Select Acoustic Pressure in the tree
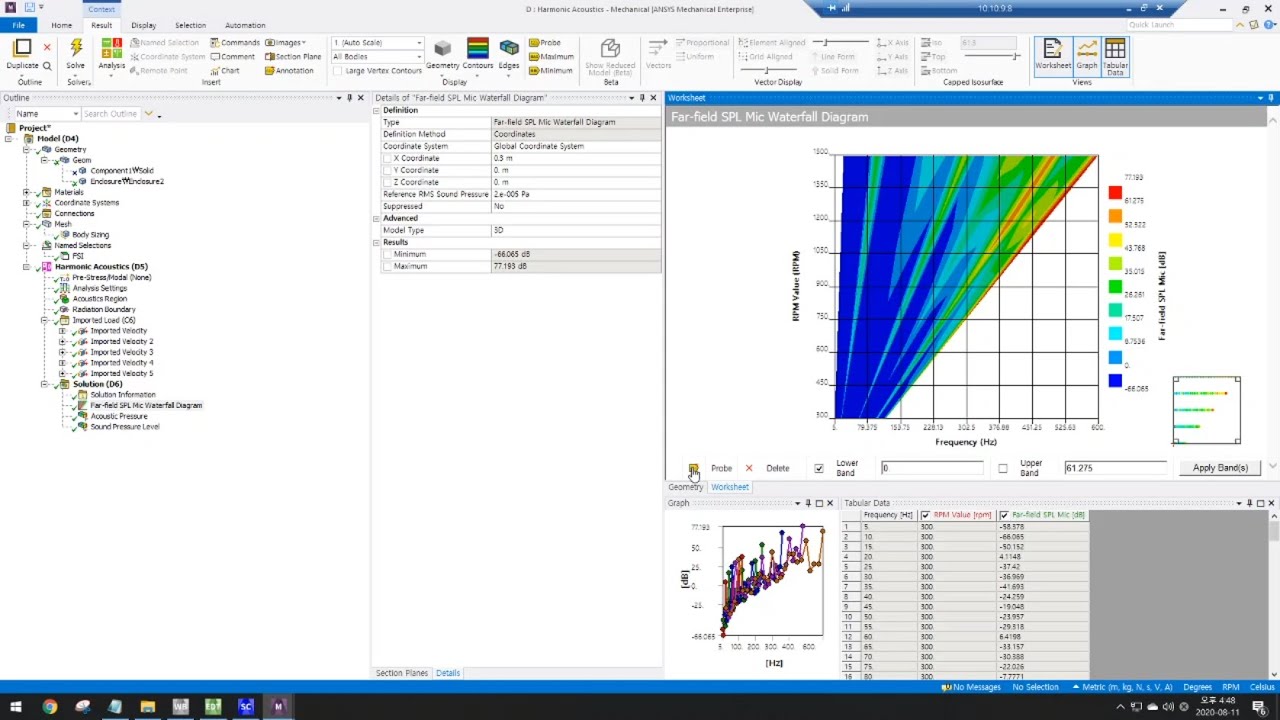Viewport: 1280px width, 720px height. coord(119,416)
